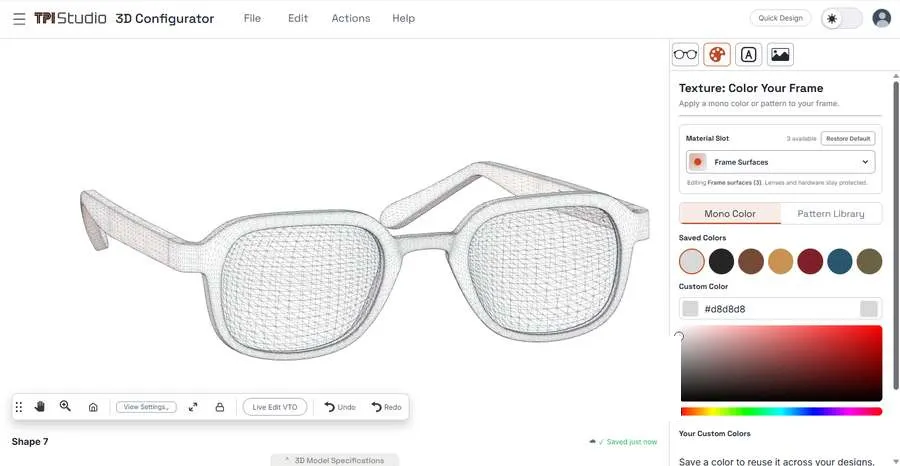
Task: Click the #d8d8d8 hex color field
Action: point(780,309)
